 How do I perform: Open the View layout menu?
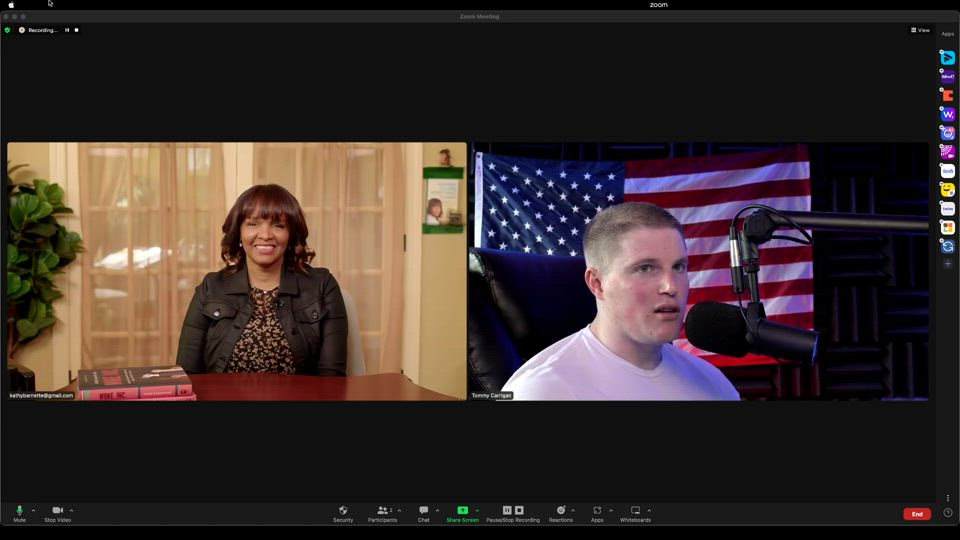point(920,30)
